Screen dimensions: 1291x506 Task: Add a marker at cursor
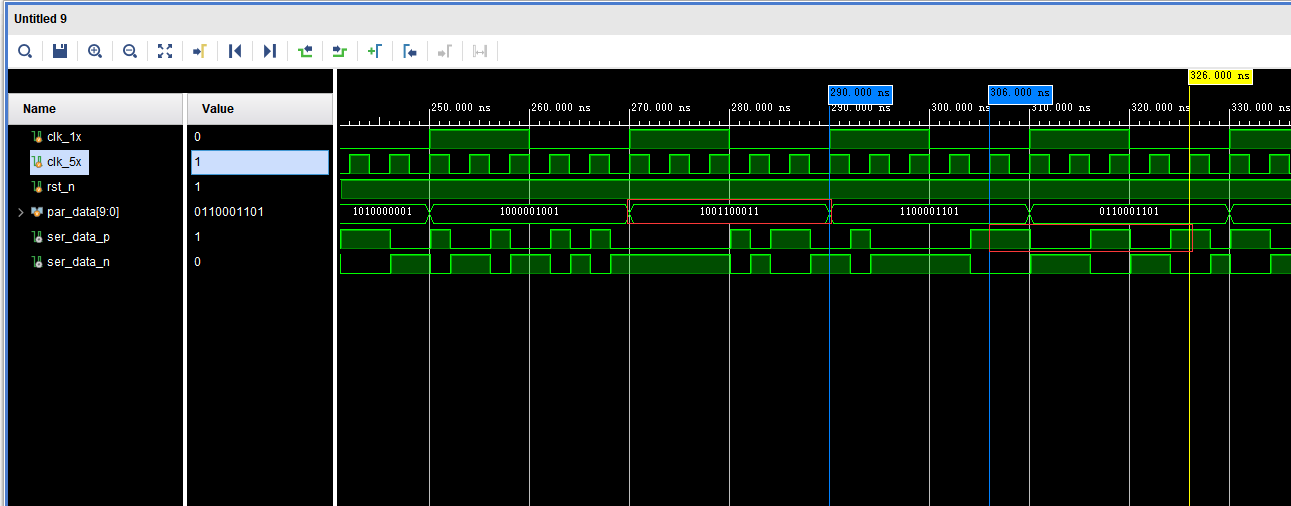tap(374, 51)
